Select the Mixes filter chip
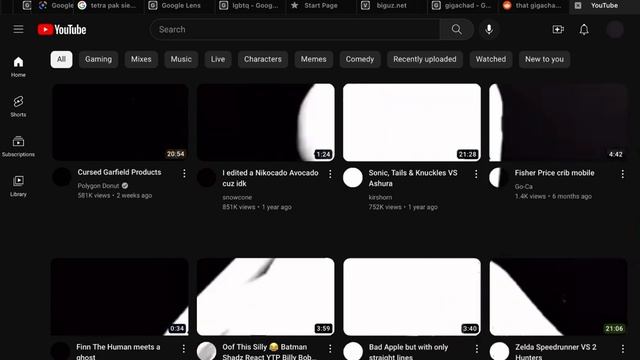The height and width of the screenshot is (360, 640). pos(141,59)
